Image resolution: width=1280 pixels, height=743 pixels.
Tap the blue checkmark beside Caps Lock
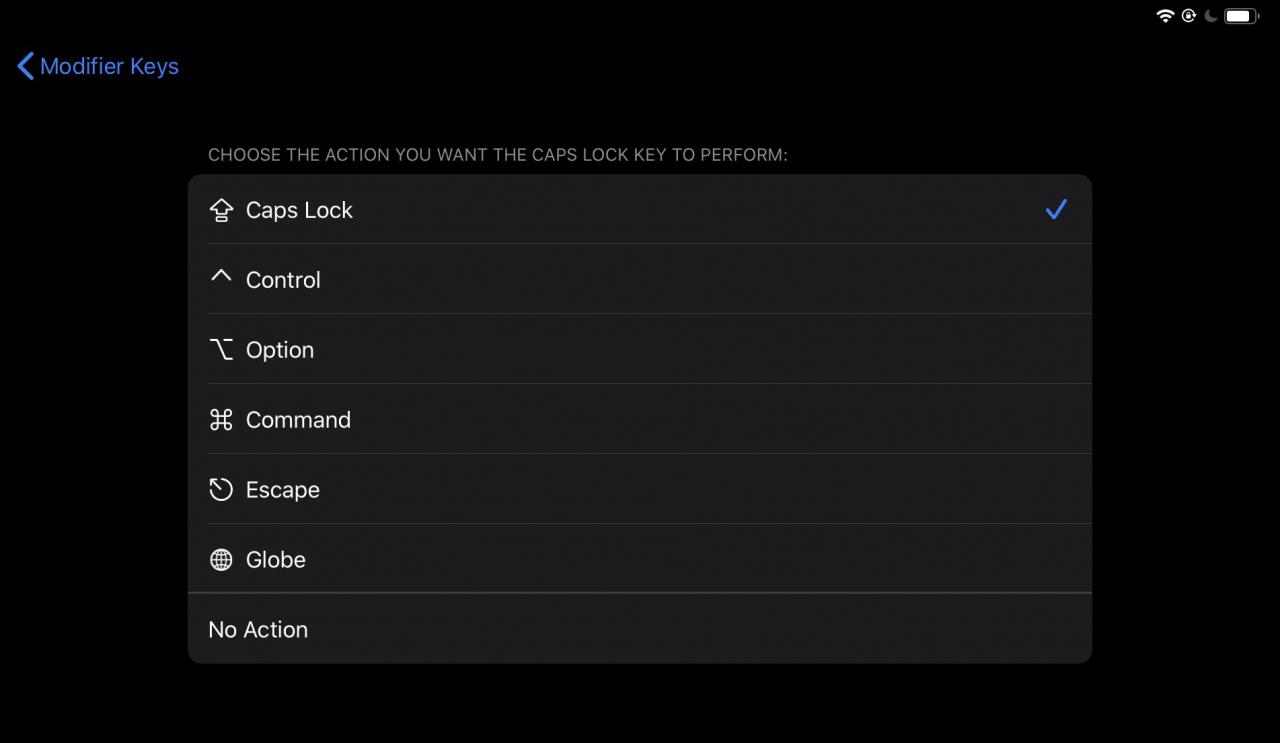pos(1056,209)
